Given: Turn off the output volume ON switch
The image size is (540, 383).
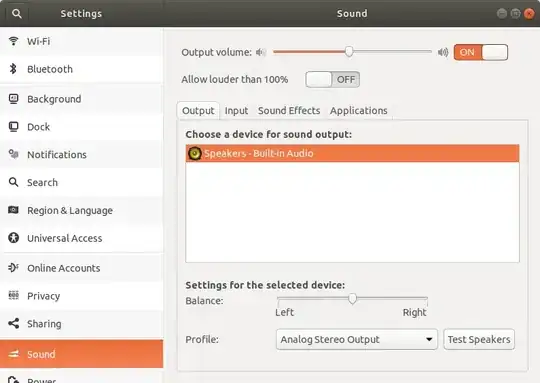Looking at the screenshot, I should coord(481,52).
